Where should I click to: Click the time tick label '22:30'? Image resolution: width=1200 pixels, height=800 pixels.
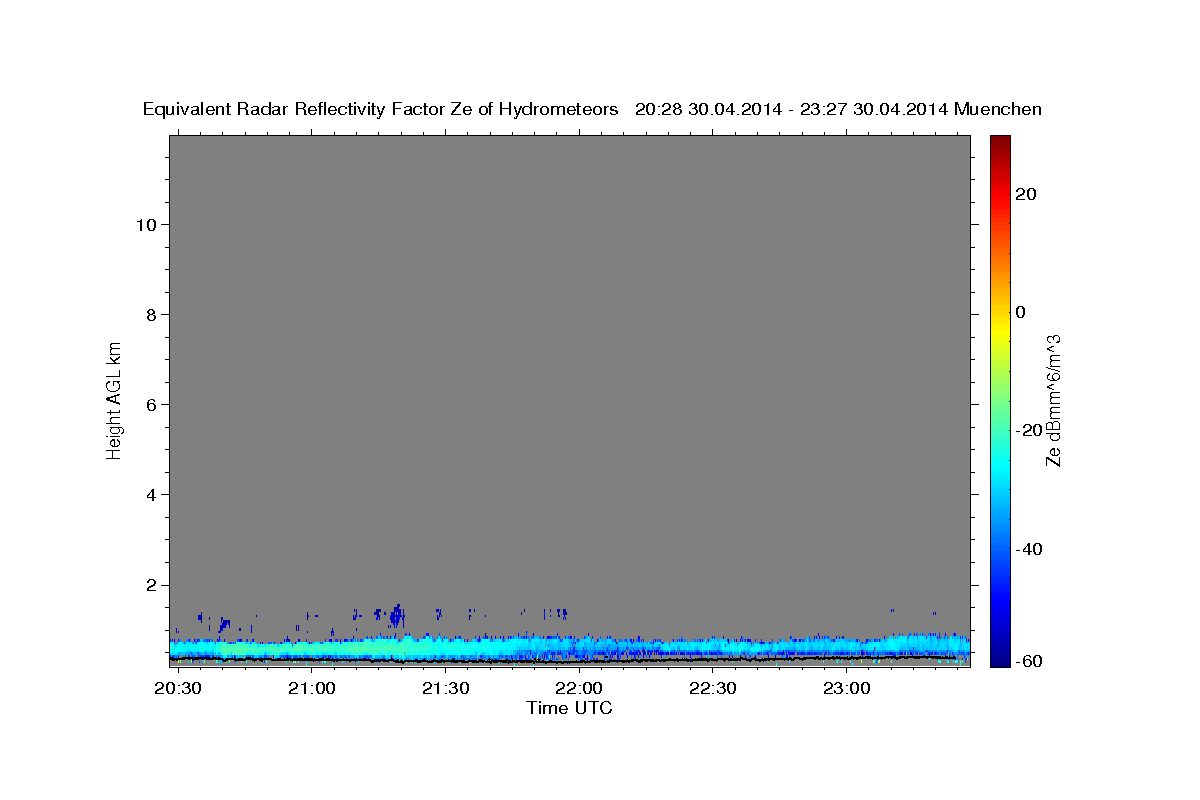click(x=712, y=689)
